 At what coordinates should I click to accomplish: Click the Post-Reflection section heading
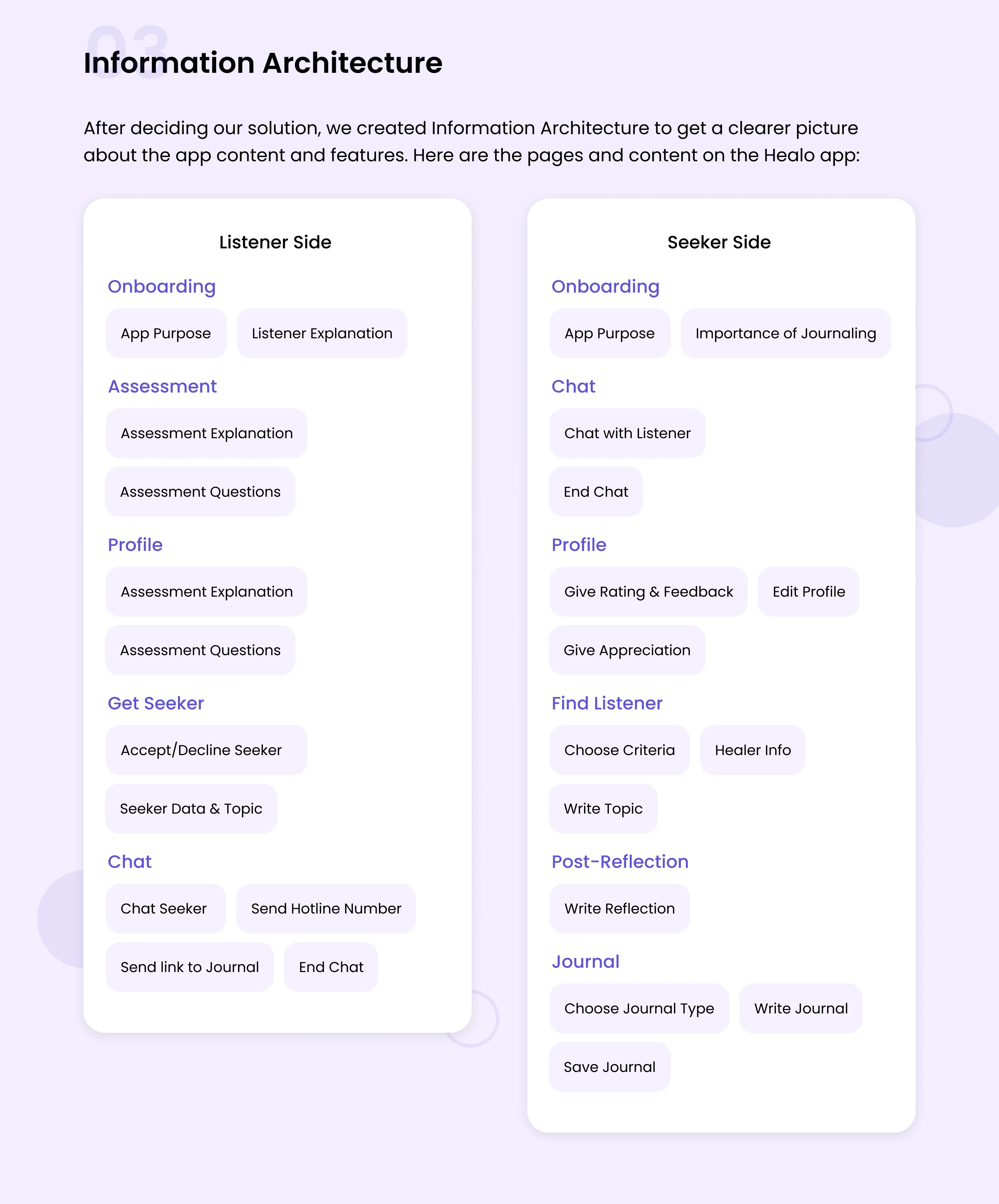tap(620, 862)
